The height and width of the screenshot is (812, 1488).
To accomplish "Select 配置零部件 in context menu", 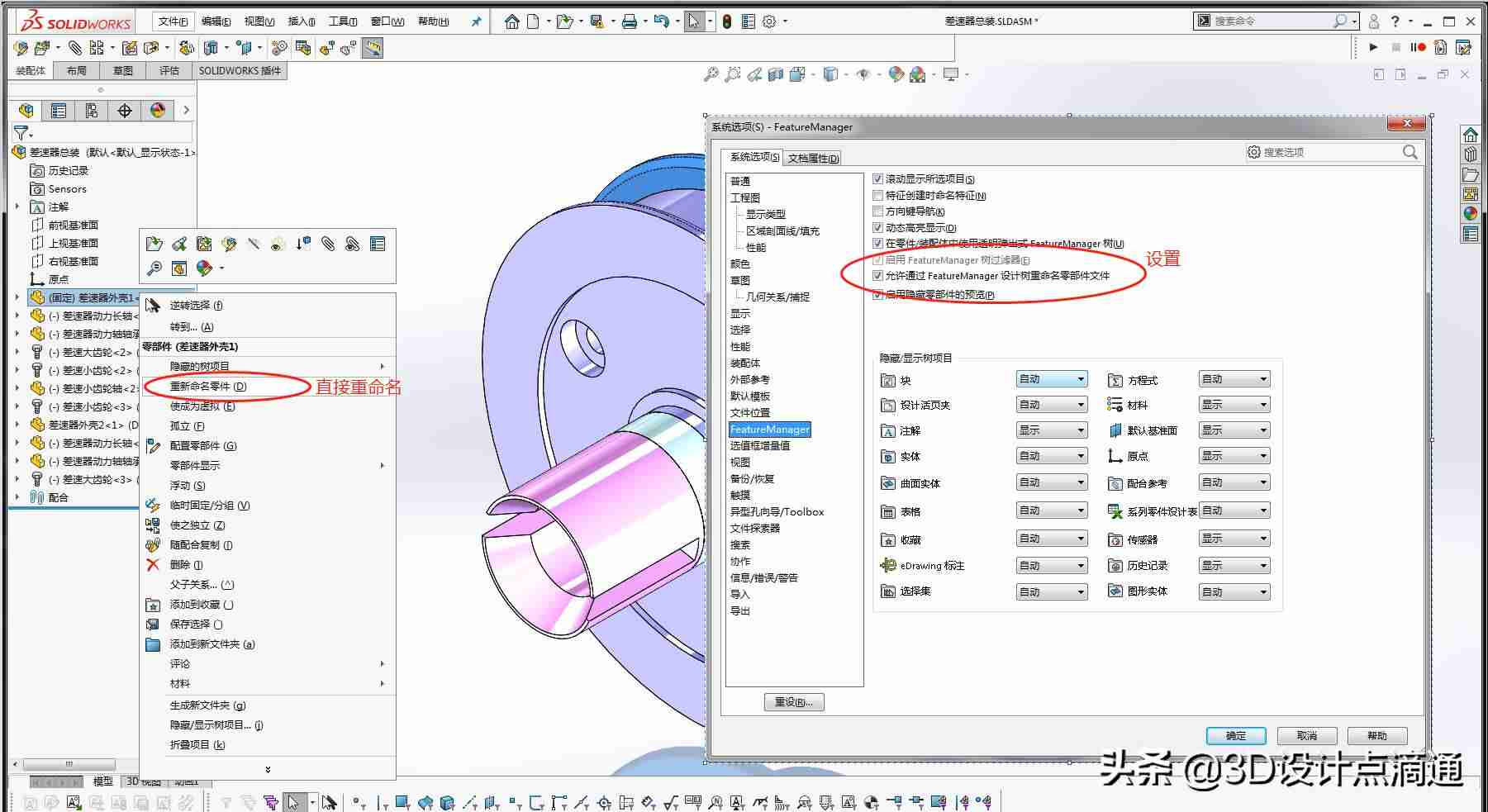I will click(x=203, y=446).
